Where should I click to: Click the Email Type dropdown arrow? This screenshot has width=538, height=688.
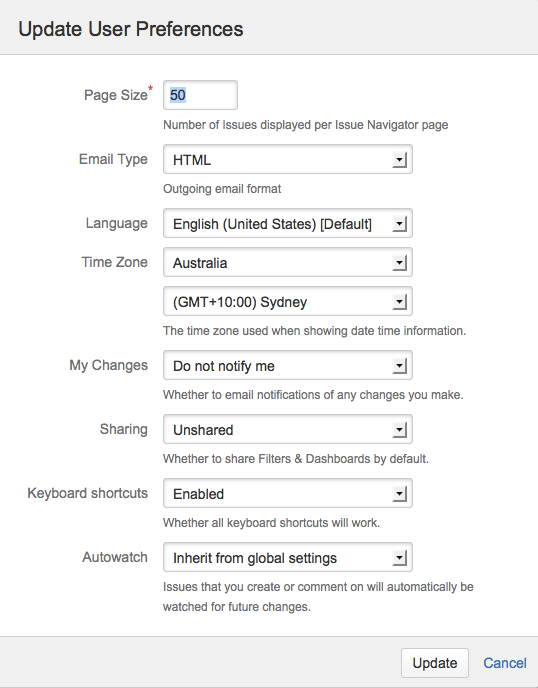pos(399,160)
